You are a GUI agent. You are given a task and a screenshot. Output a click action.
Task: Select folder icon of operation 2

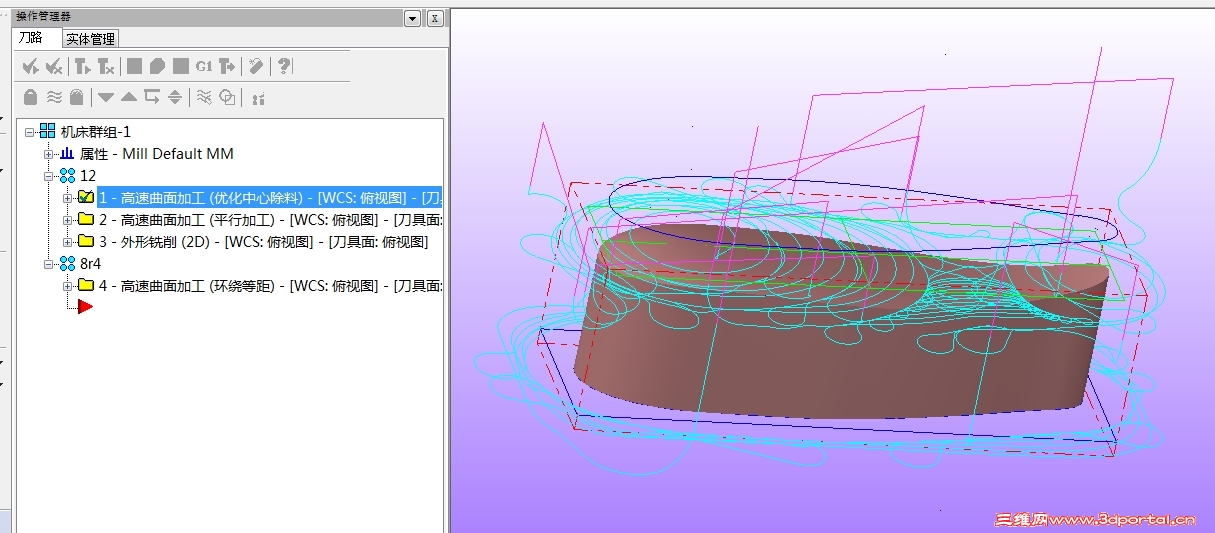pos(86,219)
